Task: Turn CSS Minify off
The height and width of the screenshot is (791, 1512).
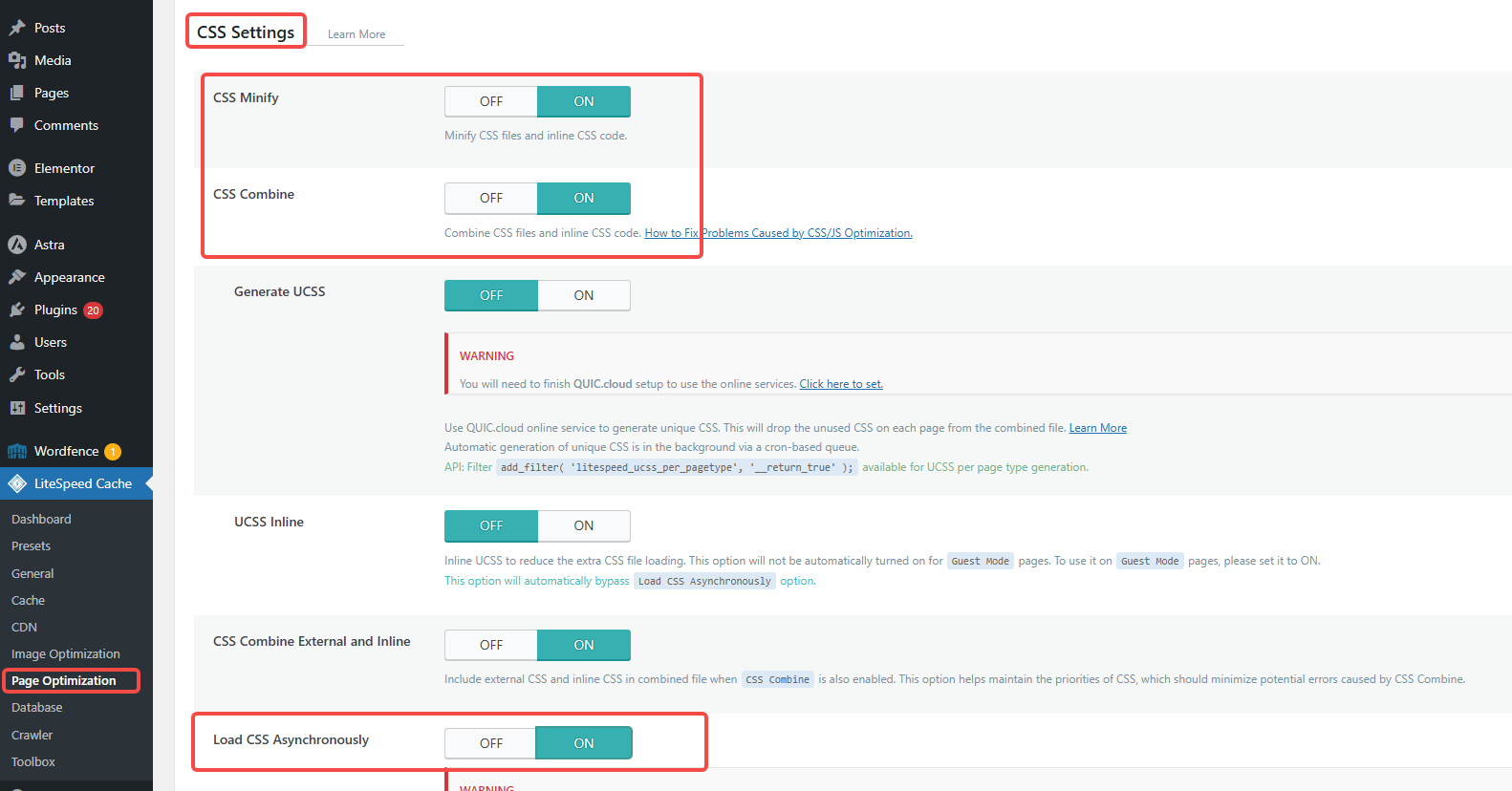Action: [x=491, y=101]
